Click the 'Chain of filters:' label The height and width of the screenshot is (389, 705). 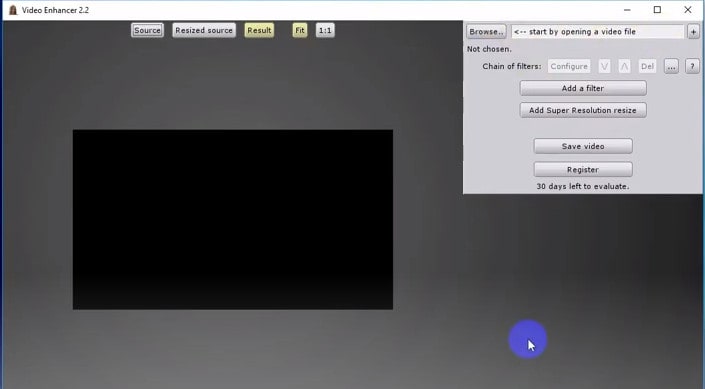point(512,66)
